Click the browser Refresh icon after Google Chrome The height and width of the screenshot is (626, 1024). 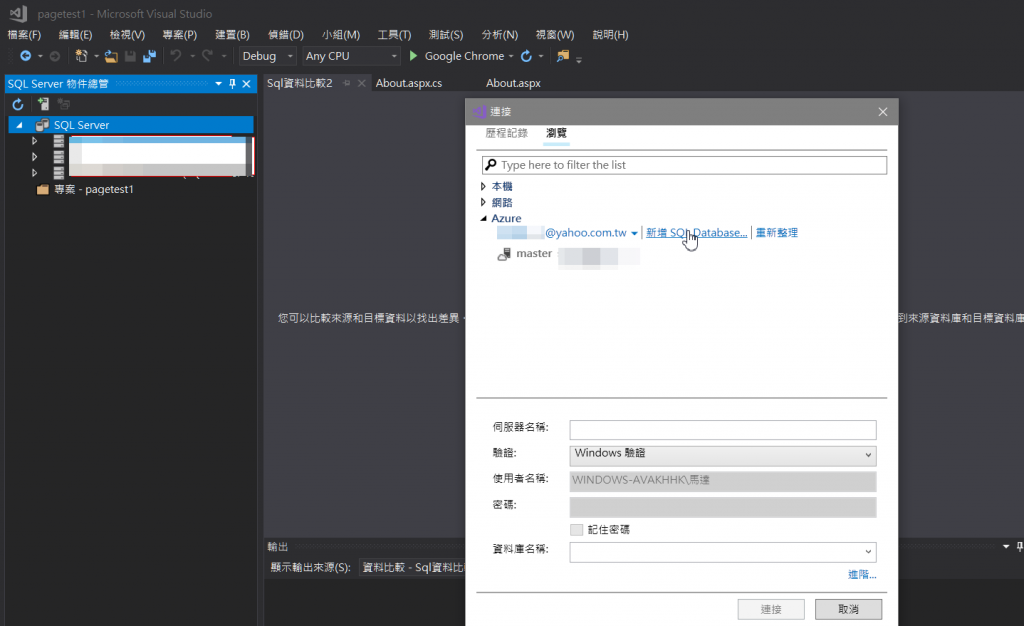pyautogui.click(x=526, y=56)
